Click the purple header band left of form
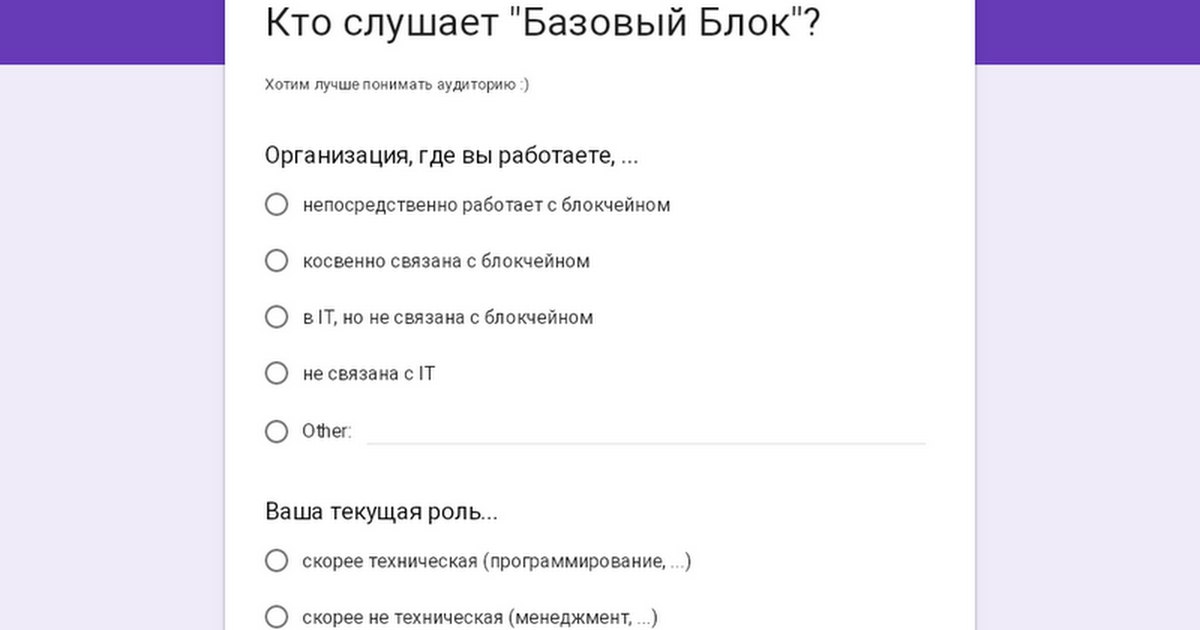Image resolution: width=1200 pixels, height=630 pixels. [110, 30]
